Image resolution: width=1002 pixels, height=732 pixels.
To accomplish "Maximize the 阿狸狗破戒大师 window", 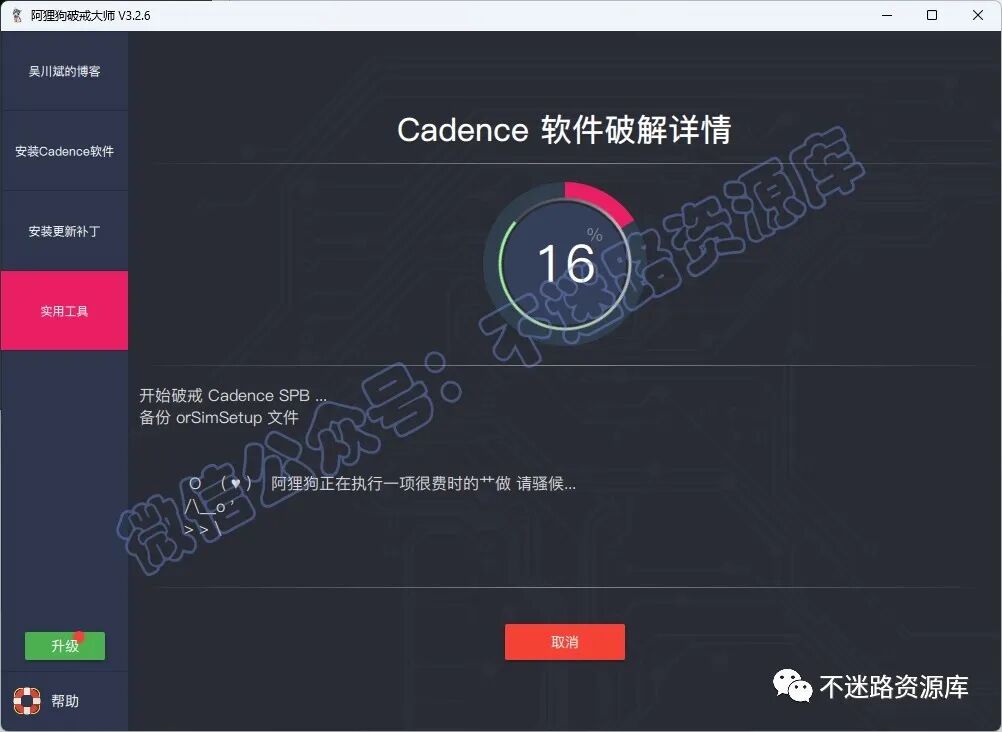I will coord(932,15).
